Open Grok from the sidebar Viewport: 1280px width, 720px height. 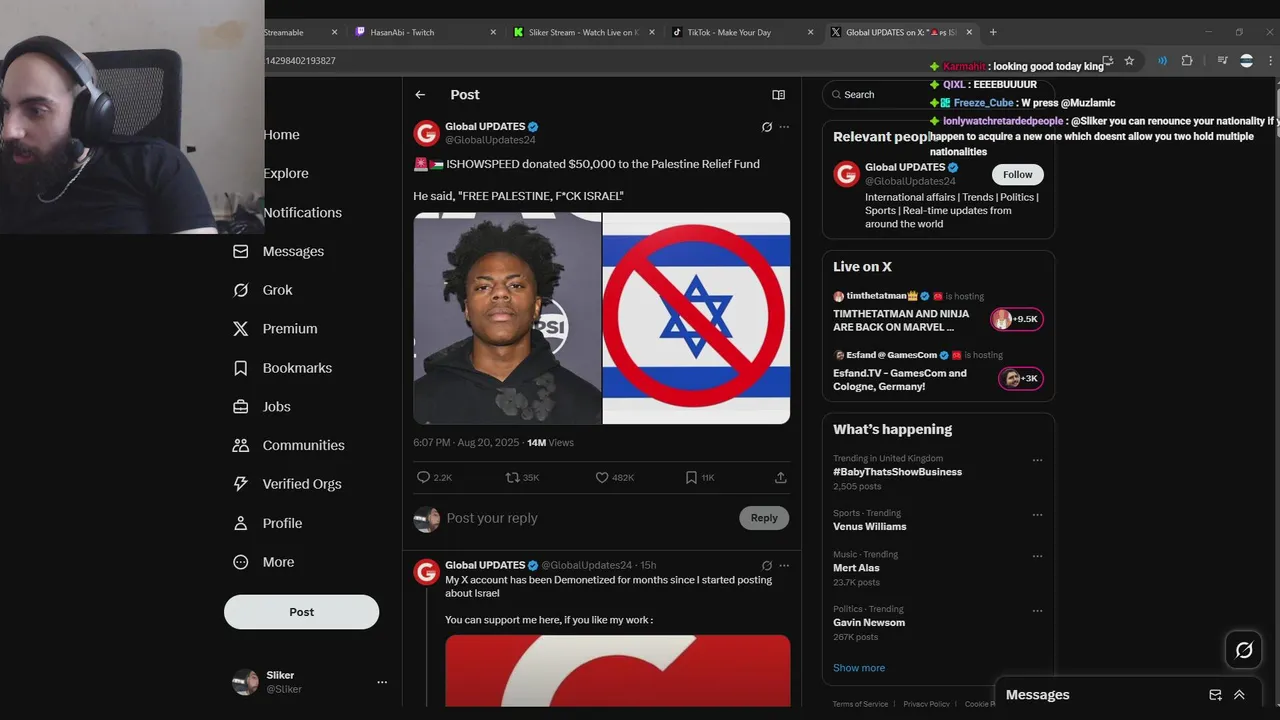(x=262, y=290)
